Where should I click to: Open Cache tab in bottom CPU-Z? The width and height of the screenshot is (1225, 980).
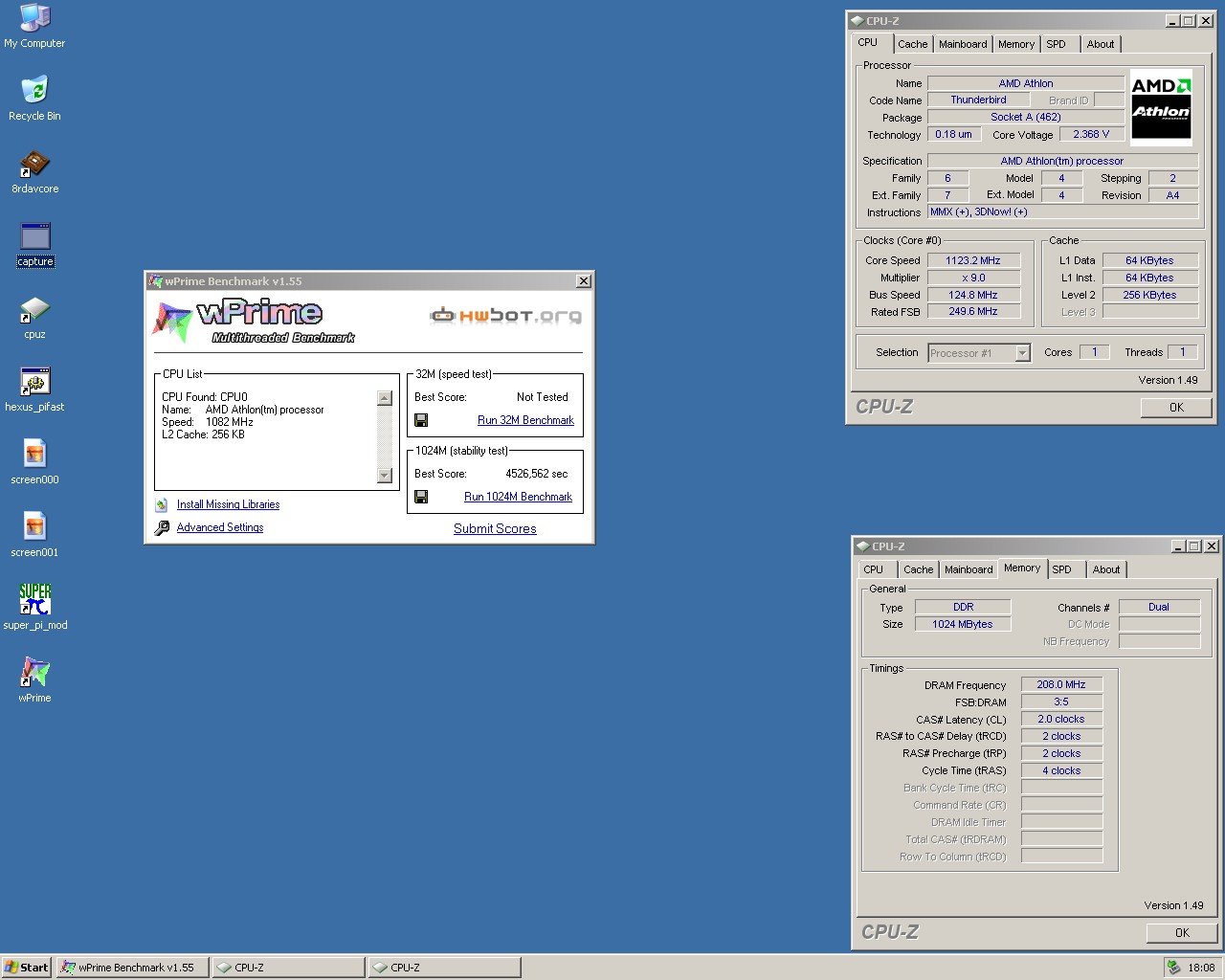pos(918,569)
